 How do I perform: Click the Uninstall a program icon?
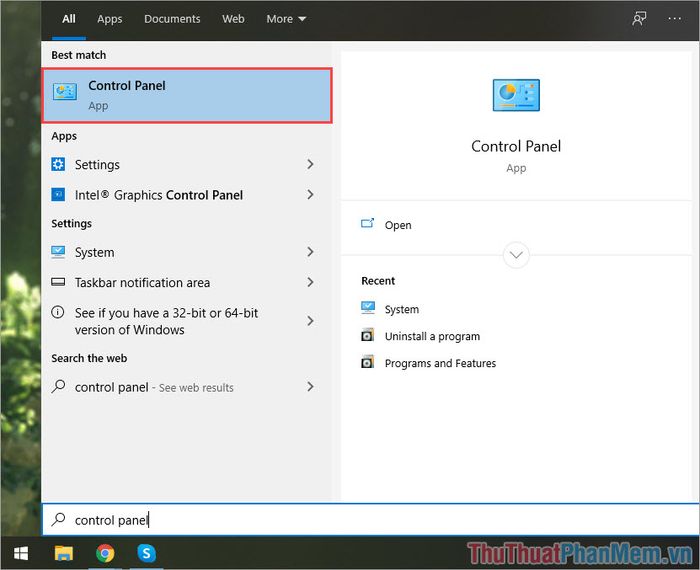(x=367, y=335)
